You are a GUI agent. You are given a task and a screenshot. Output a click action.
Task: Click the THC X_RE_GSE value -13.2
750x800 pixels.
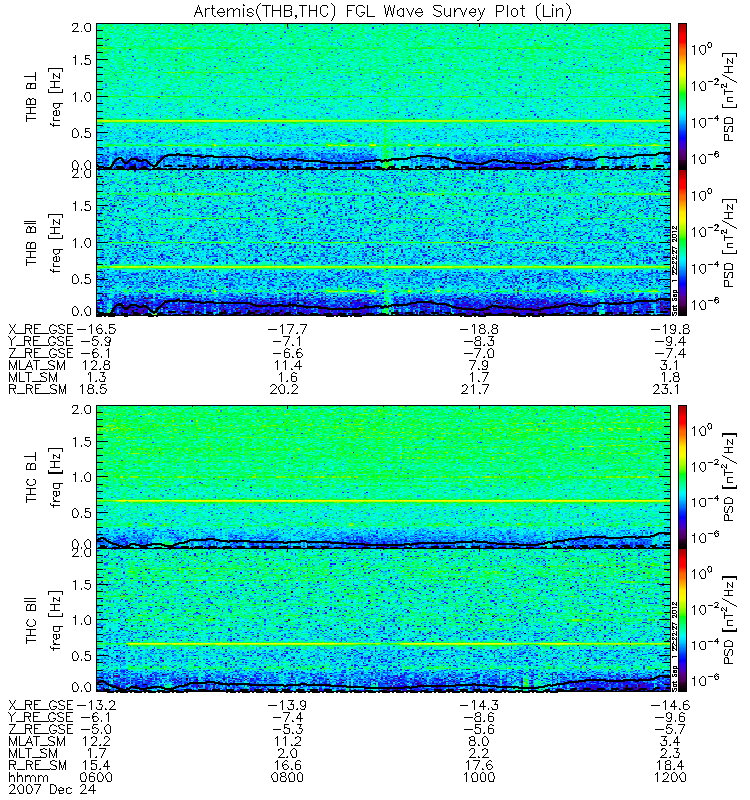(96, 705)
